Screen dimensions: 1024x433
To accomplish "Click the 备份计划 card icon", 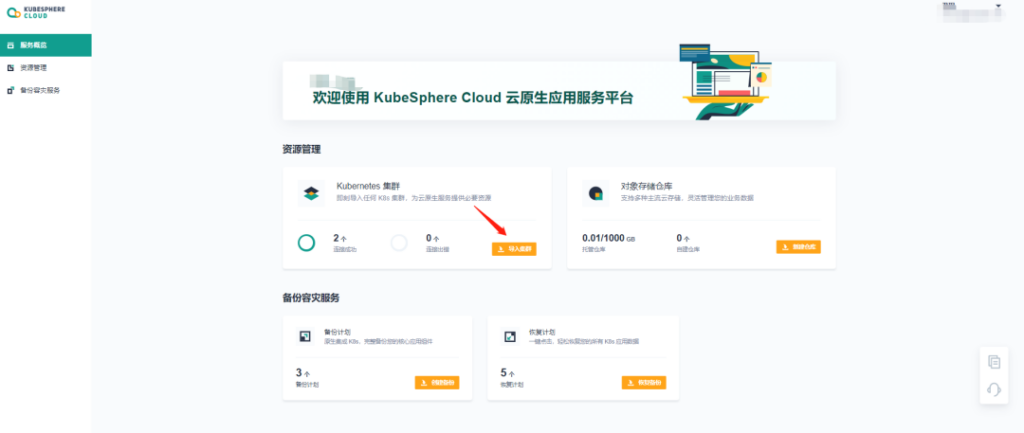I will (x=304, y=336).
